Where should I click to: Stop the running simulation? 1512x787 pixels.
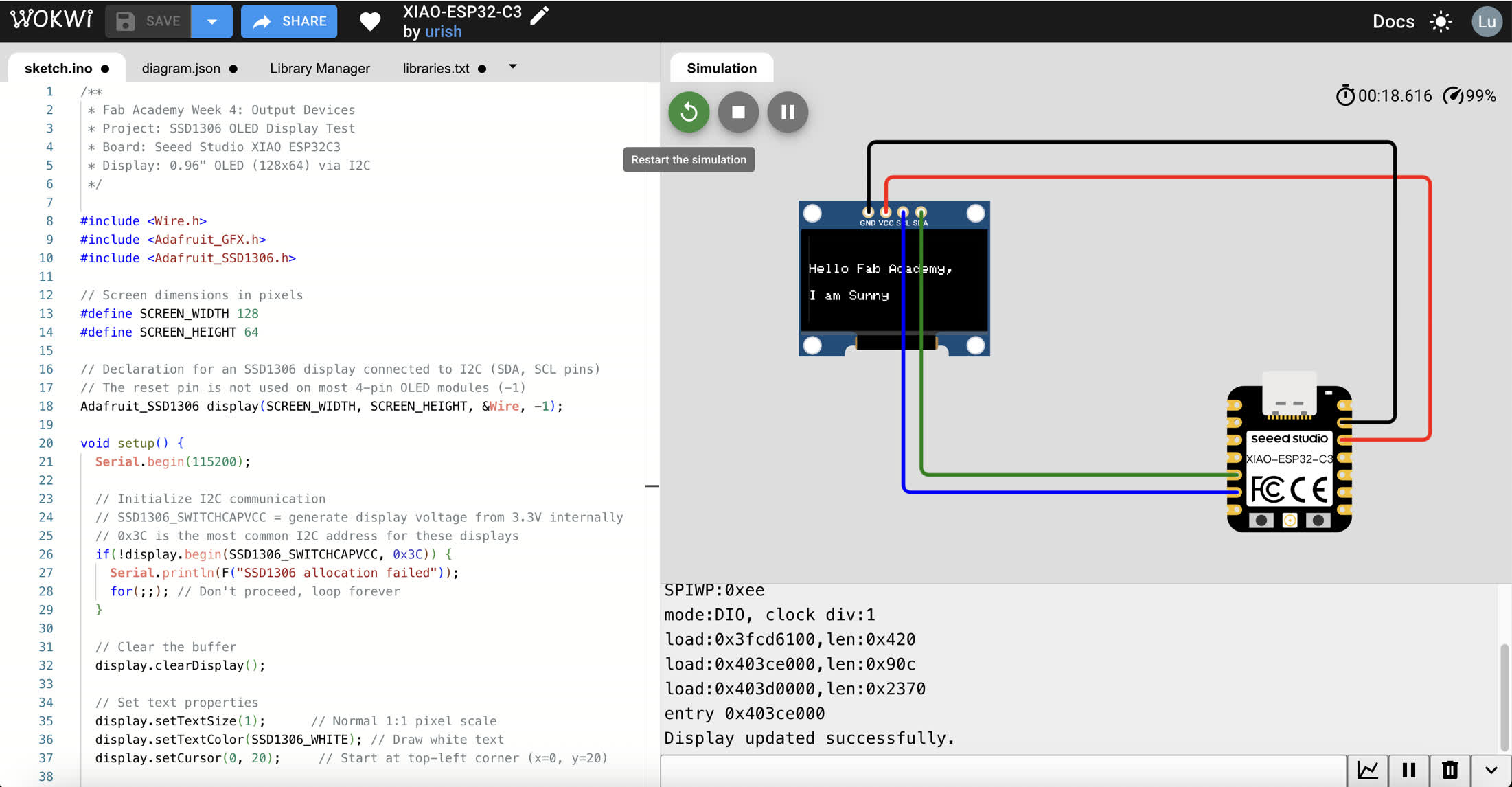pos(738,112)
